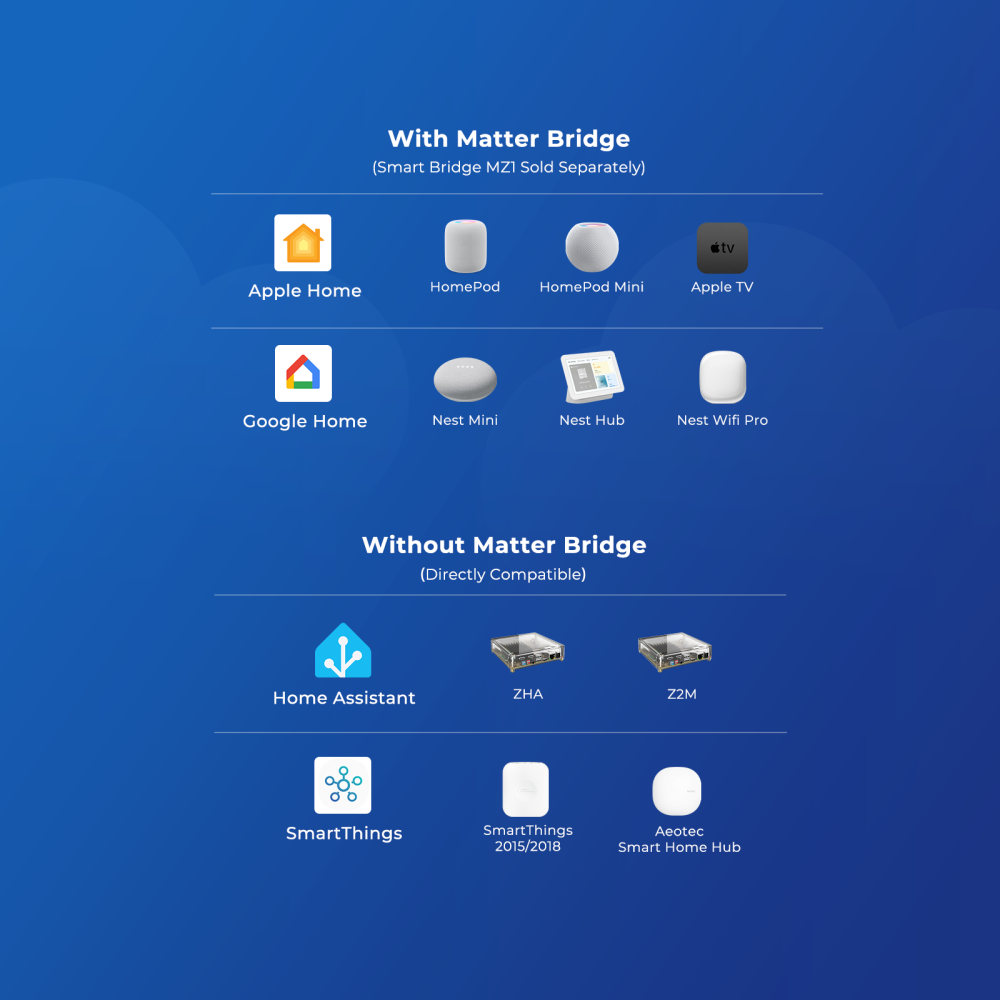Click the device image above ZHA
Screen dimensions: 1000x1000
(528, 652)
